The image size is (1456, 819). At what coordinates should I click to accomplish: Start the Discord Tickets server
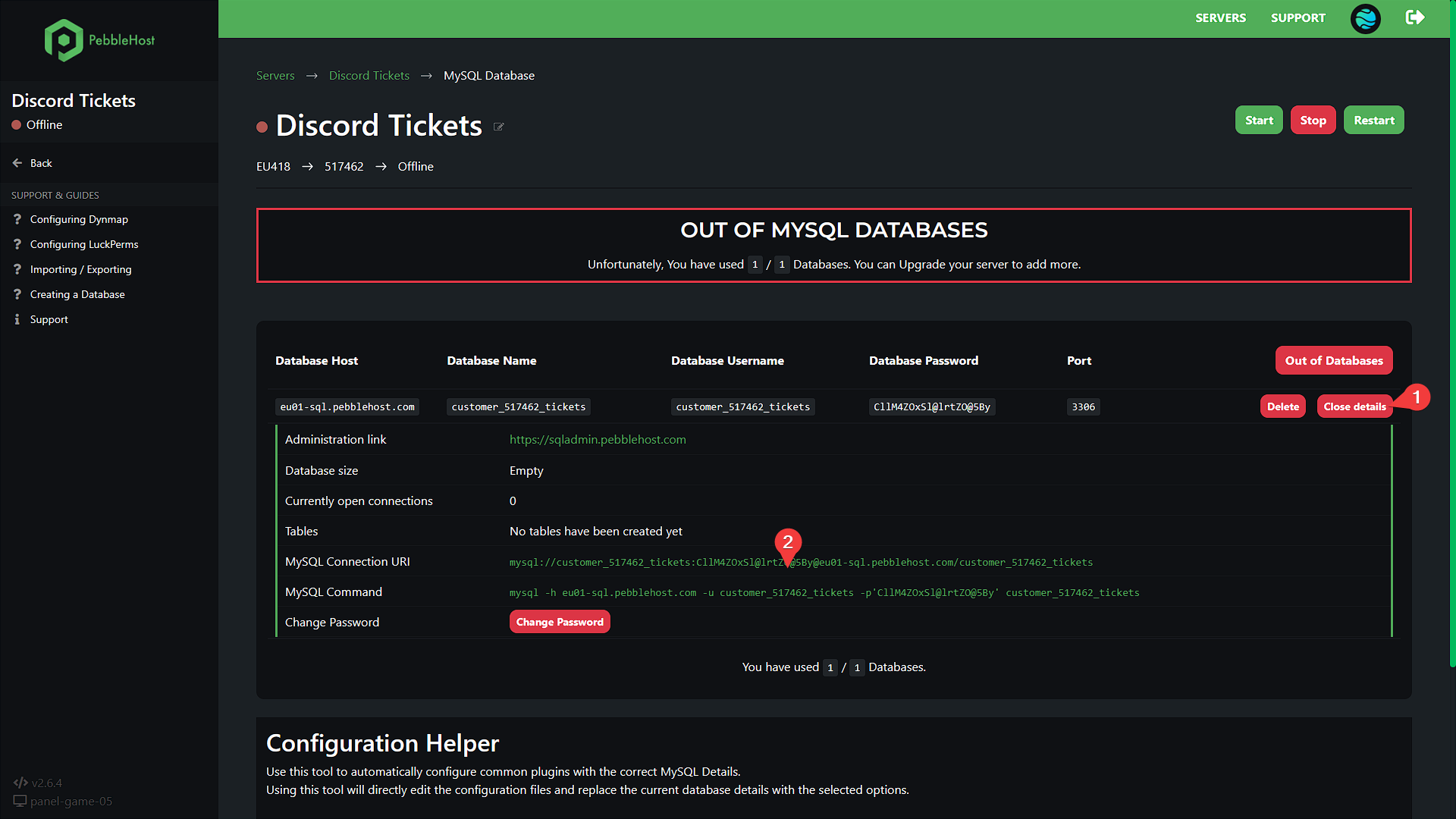point(1258,120)
